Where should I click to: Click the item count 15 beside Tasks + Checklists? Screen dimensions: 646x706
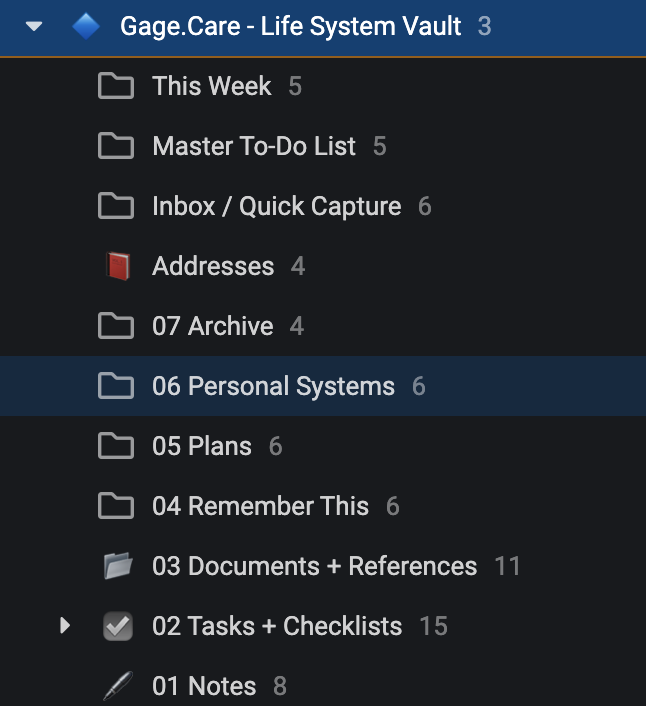(434, 626)
